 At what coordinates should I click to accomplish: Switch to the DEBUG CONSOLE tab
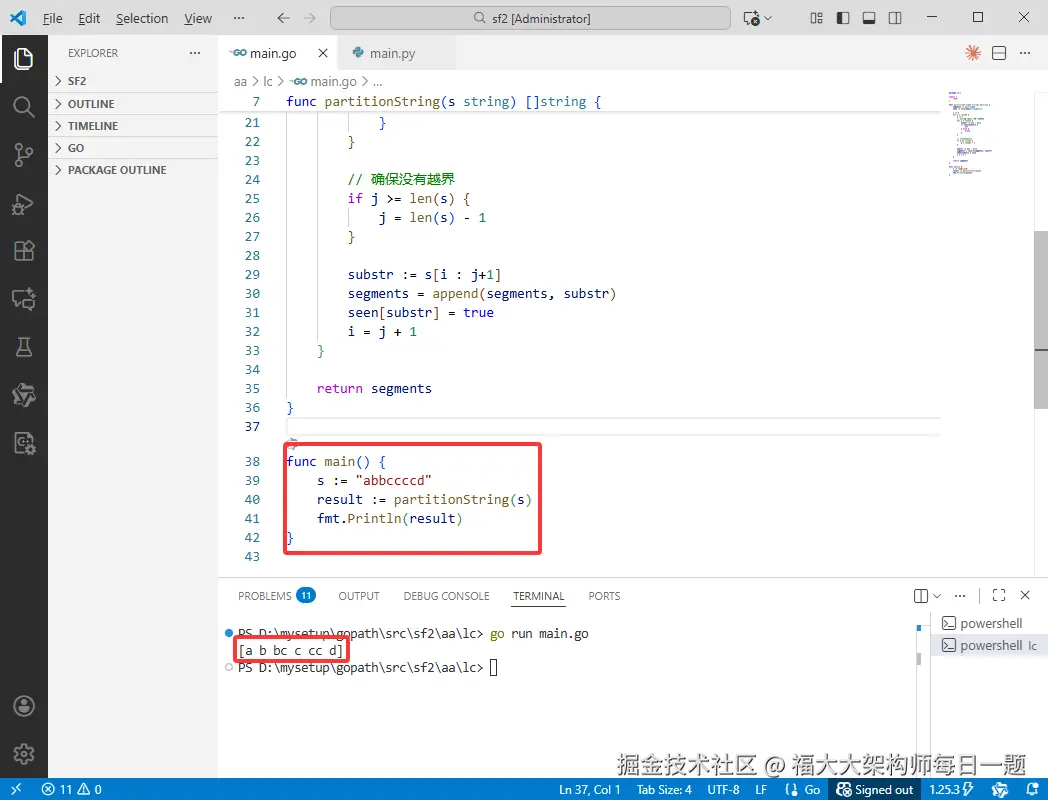click(x=446, y=595)
